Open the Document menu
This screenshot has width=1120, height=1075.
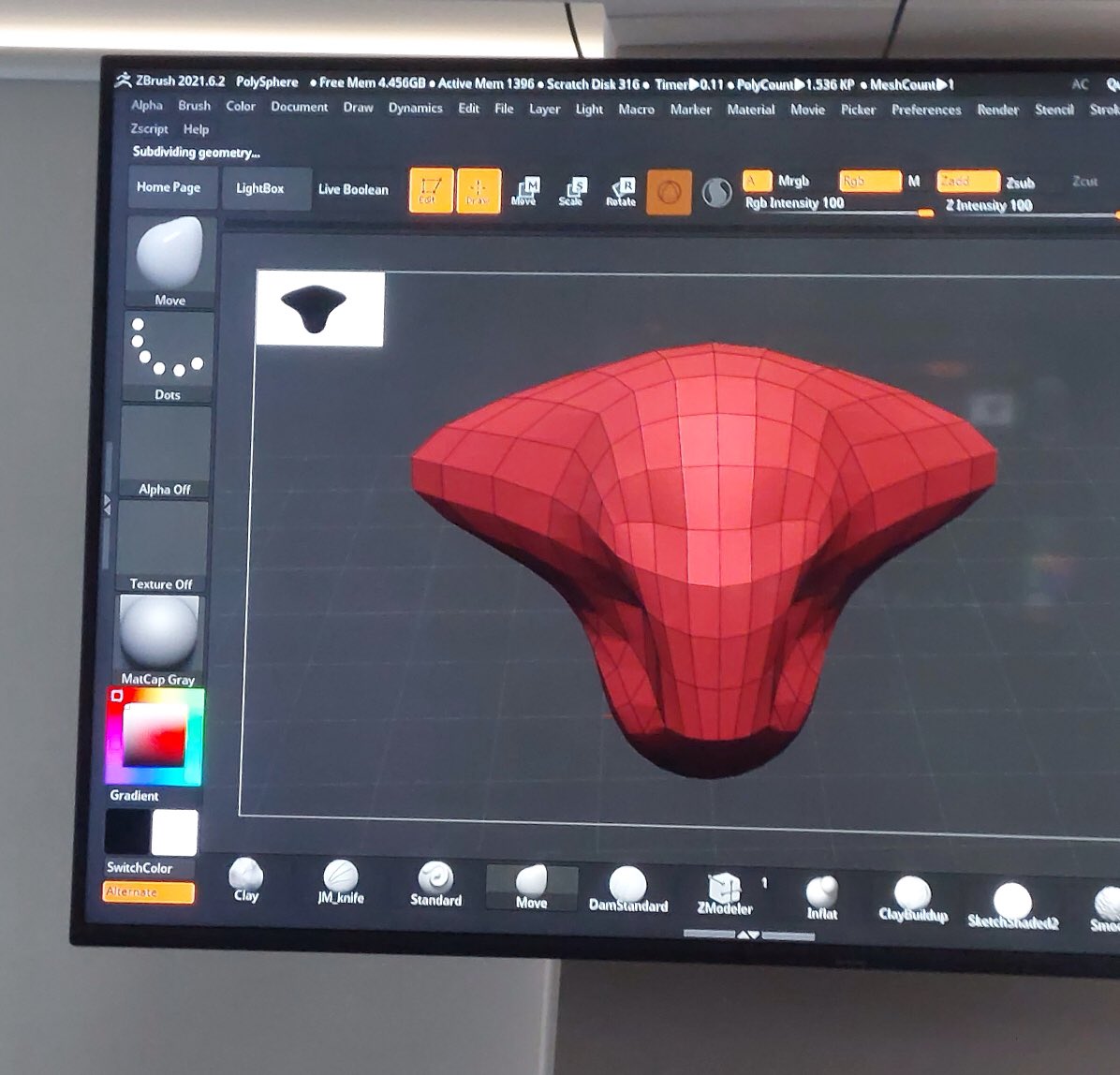[x=300, y=107]
